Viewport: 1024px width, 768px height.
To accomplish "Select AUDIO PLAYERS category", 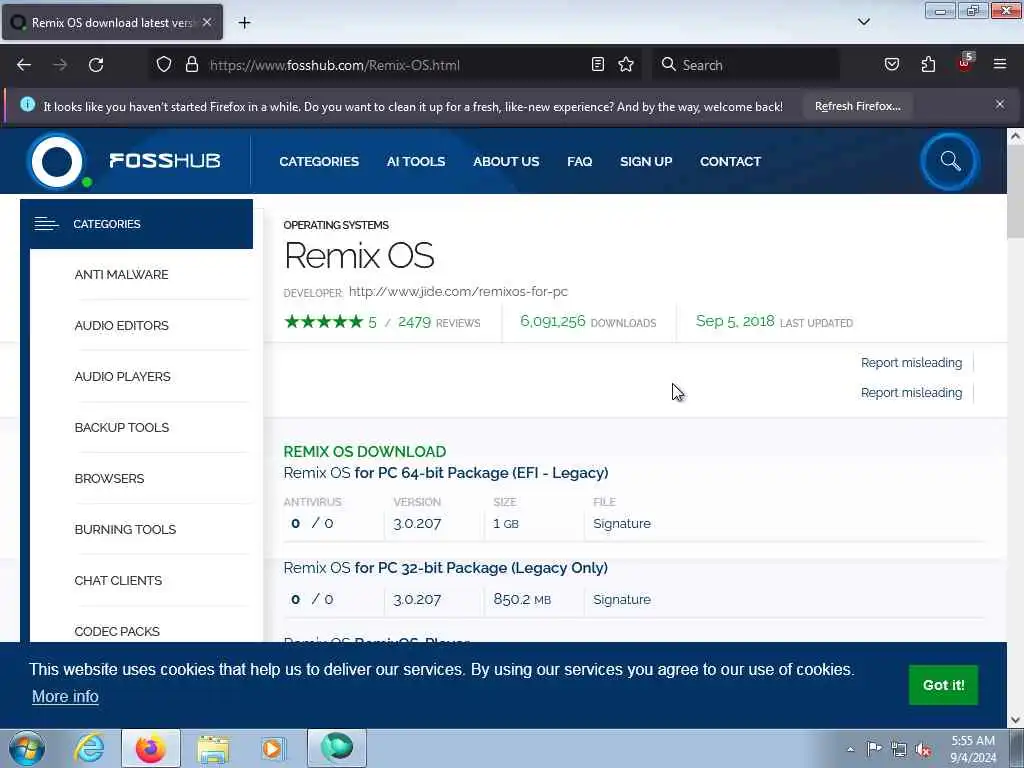I will 122,376.
